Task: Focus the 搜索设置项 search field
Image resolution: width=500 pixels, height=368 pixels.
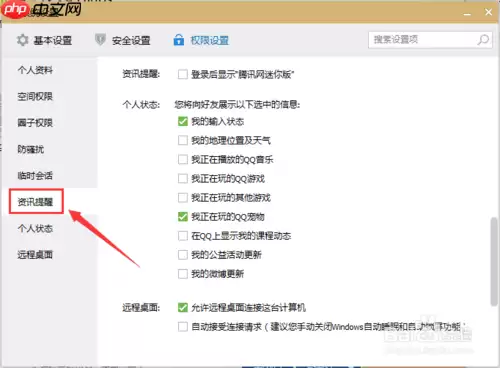Action: coord(430,40)
